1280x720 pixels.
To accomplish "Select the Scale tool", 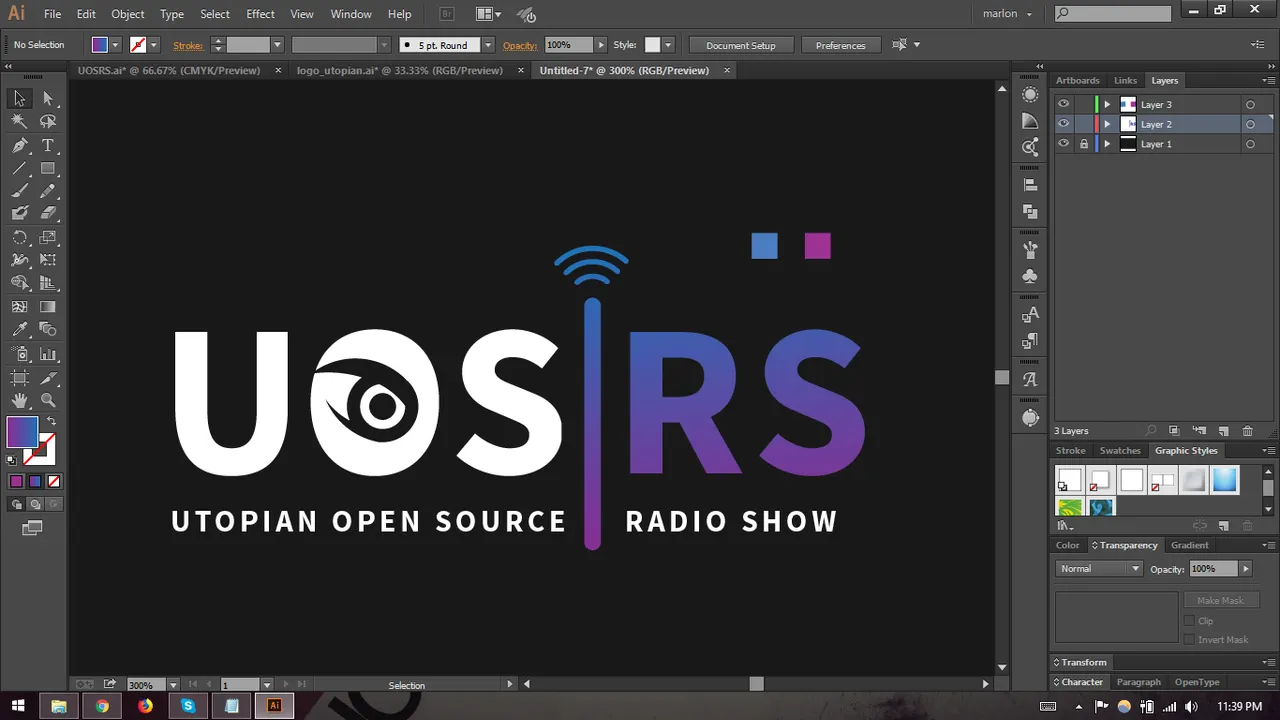I will (x=48, y=238).
